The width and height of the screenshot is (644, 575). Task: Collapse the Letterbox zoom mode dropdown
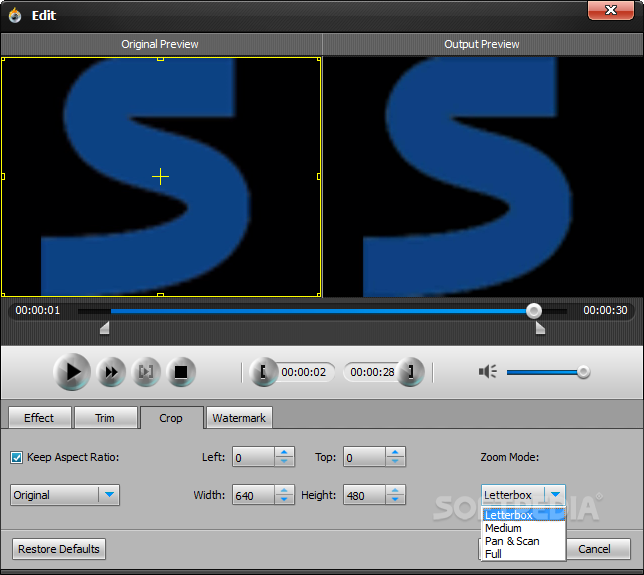coord(555,494)
